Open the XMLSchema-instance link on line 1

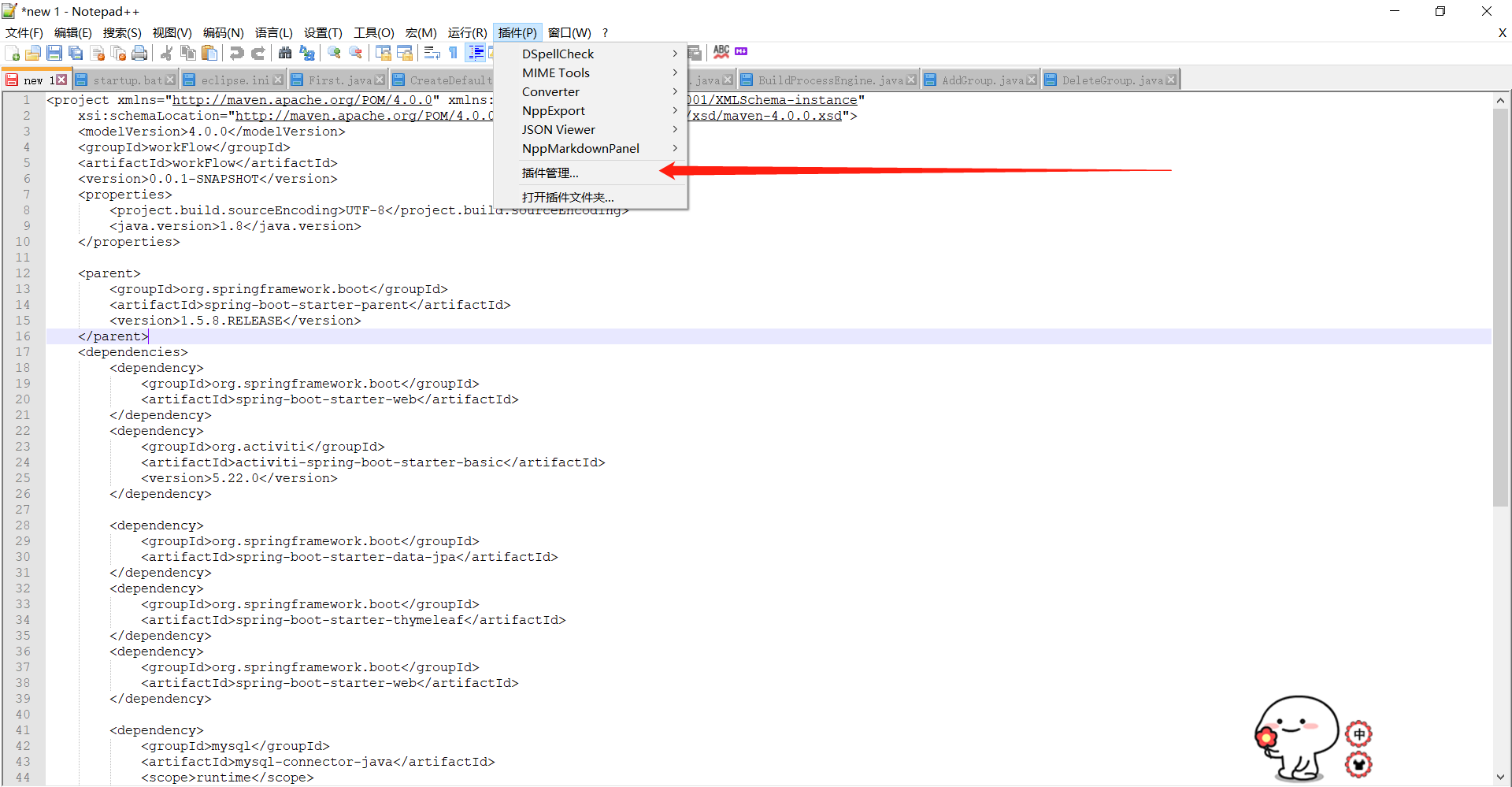click(772, 100)
